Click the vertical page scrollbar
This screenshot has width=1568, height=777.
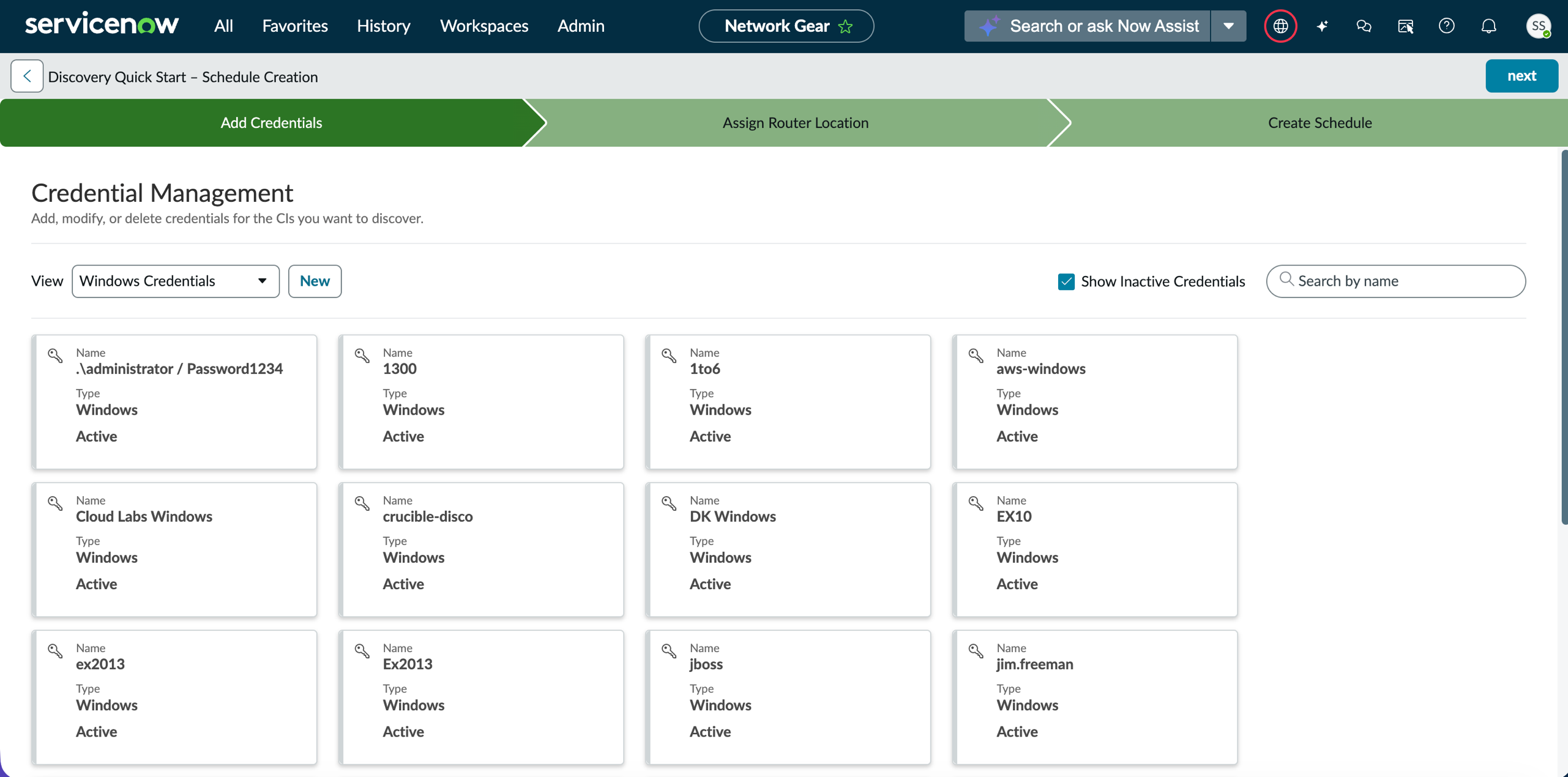tap(1564, 336)
